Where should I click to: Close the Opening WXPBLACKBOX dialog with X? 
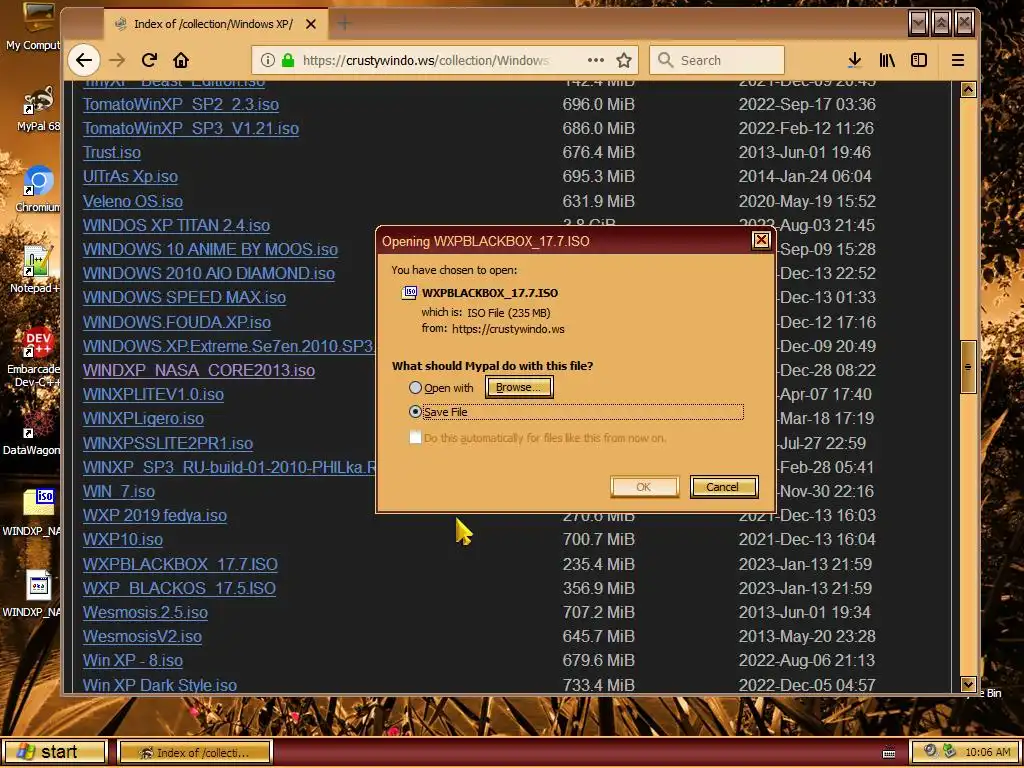tap(761, 240)
